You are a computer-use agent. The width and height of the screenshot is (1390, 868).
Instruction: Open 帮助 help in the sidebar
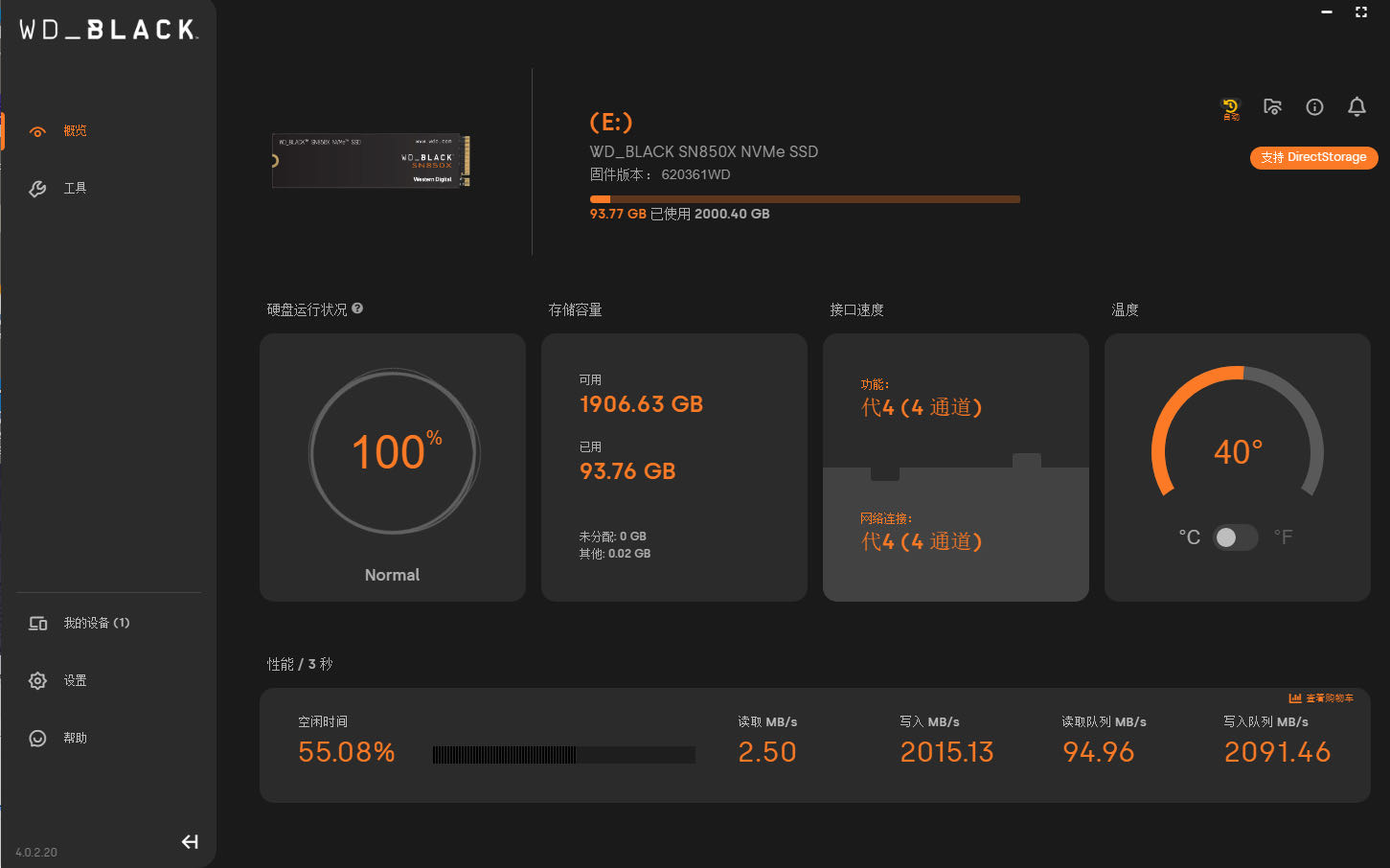click(75, 739)
